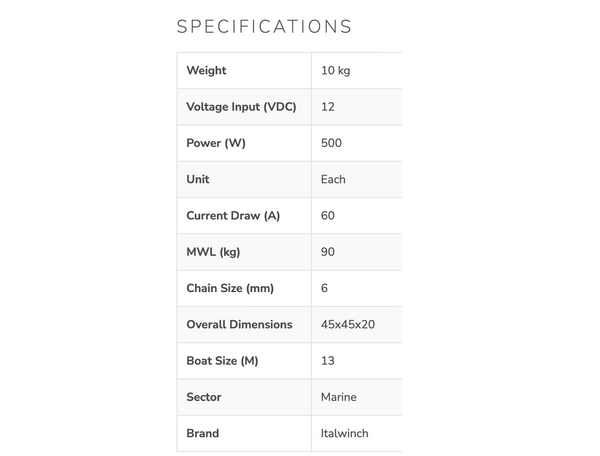Select the Chain Size (mm) label
600x456 pixels.
click(x=230, y=288)
